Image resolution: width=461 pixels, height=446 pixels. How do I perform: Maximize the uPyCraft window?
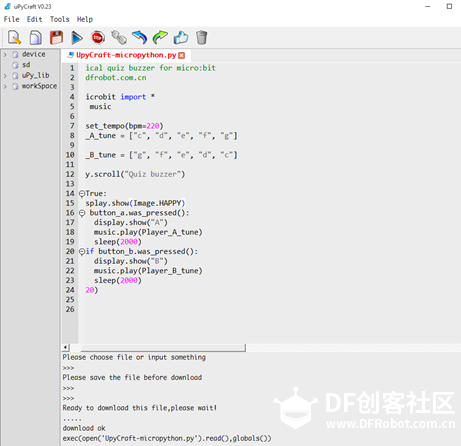click(449, 6)
